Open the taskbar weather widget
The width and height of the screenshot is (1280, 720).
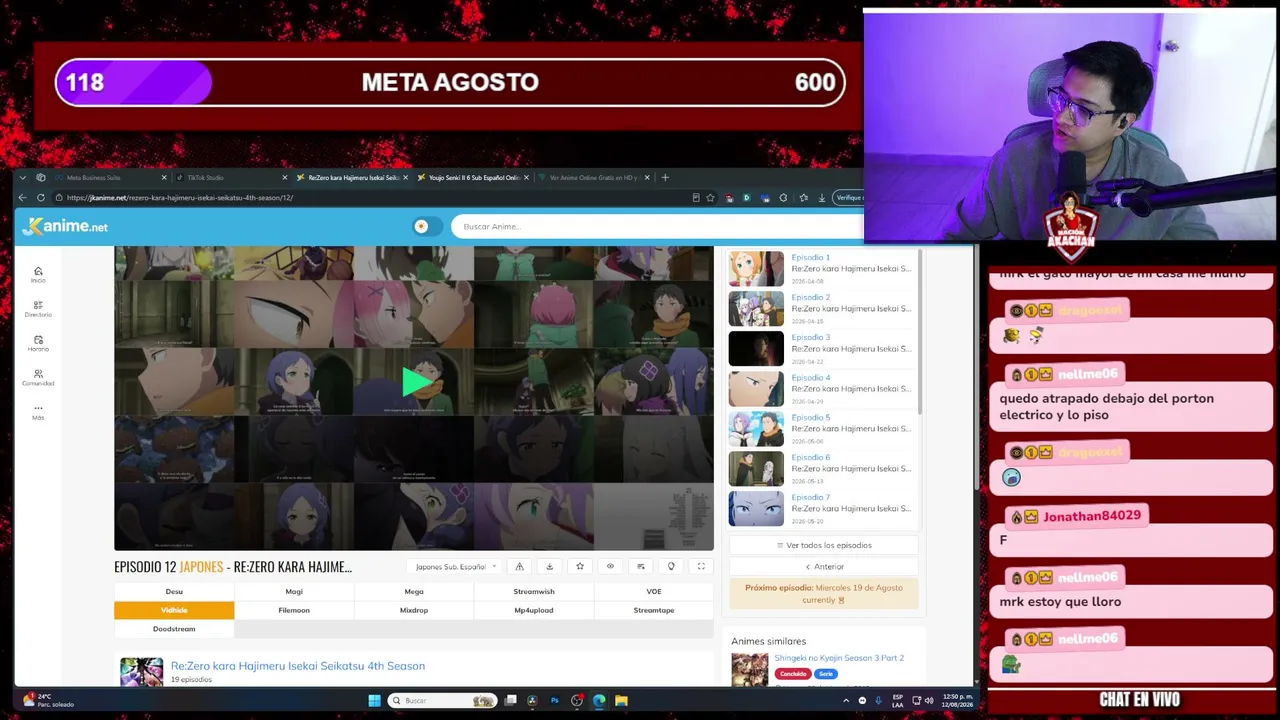click(48, 700)
